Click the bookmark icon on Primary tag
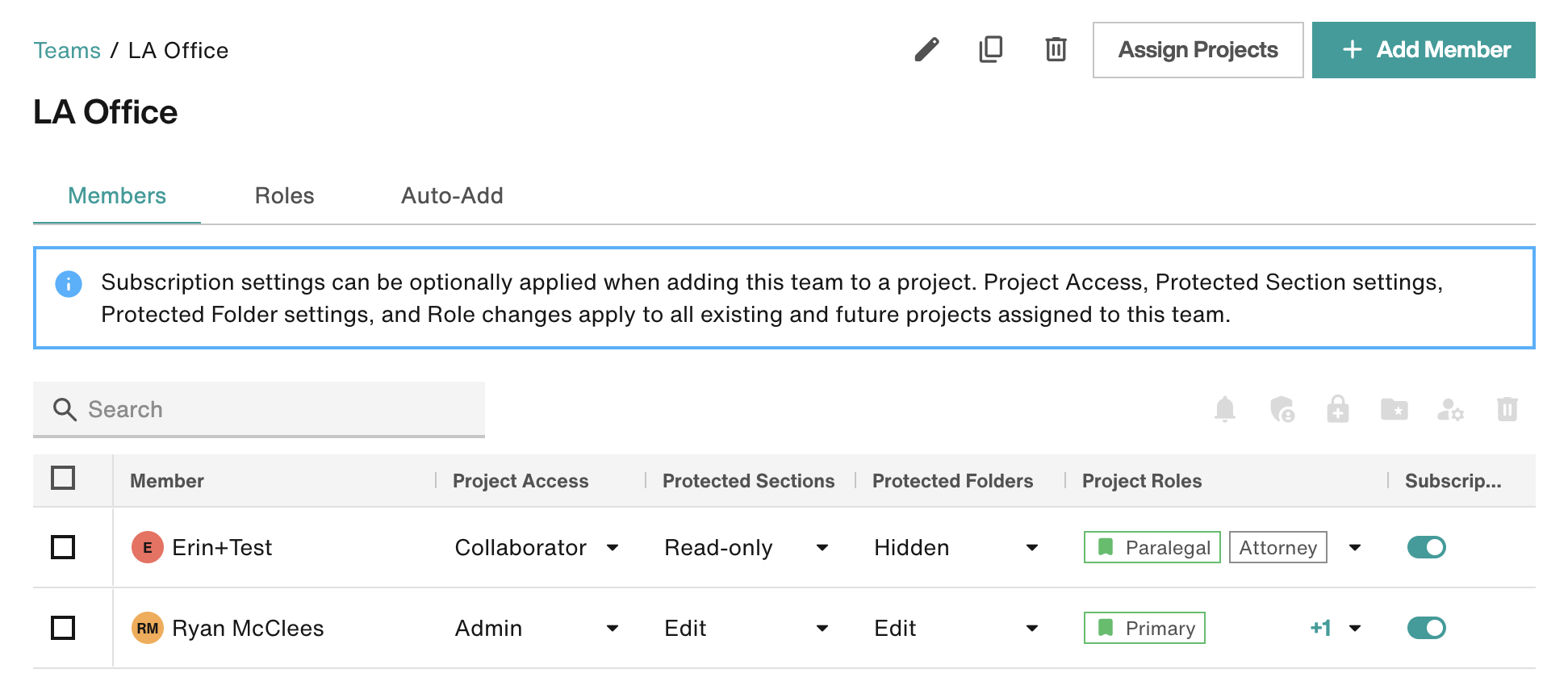Image resolution: width=1568 pixels, height=694 pixels. [1106, 628]
